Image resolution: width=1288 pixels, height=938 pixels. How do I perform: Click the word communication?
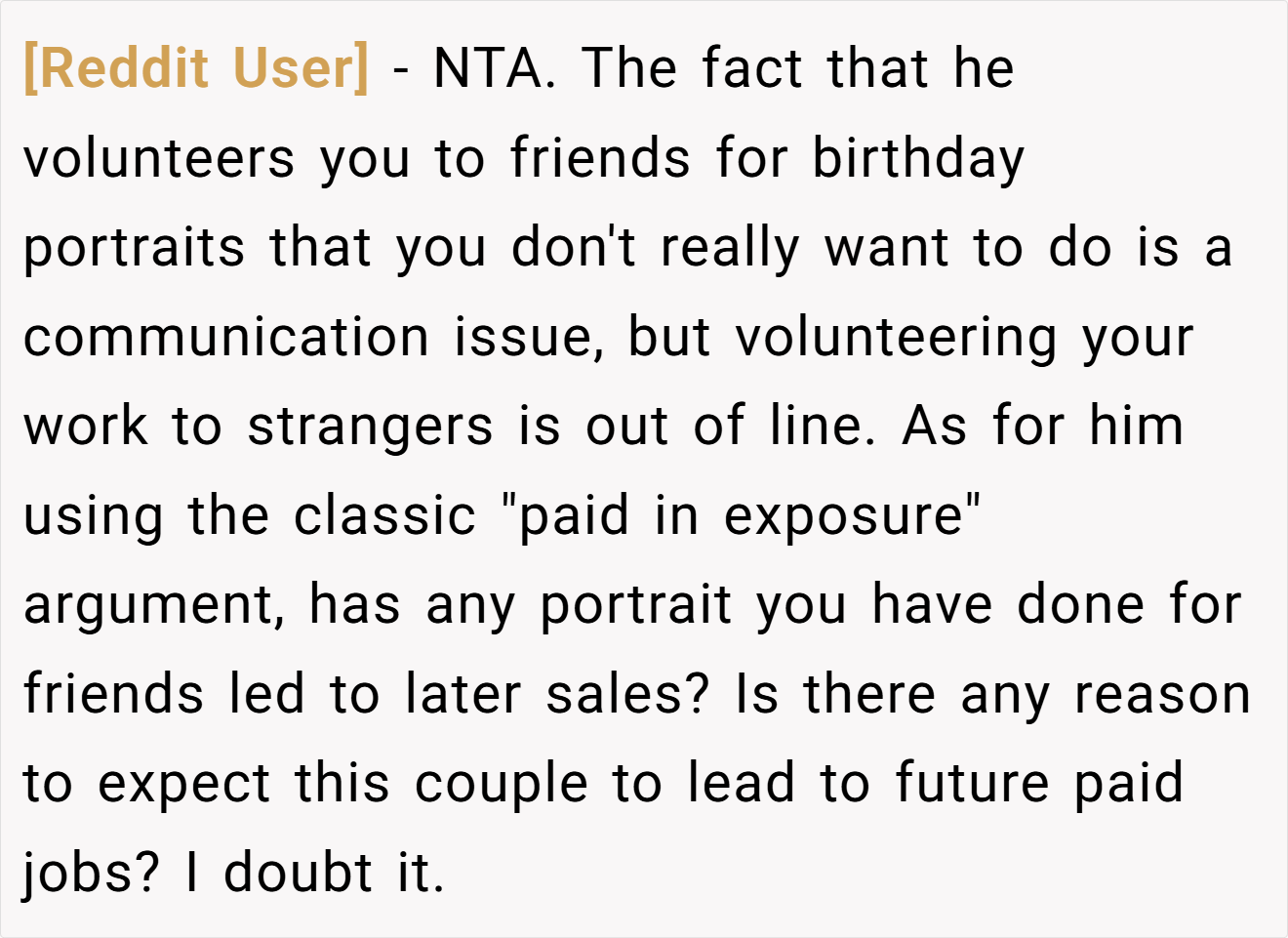point(226,337)
